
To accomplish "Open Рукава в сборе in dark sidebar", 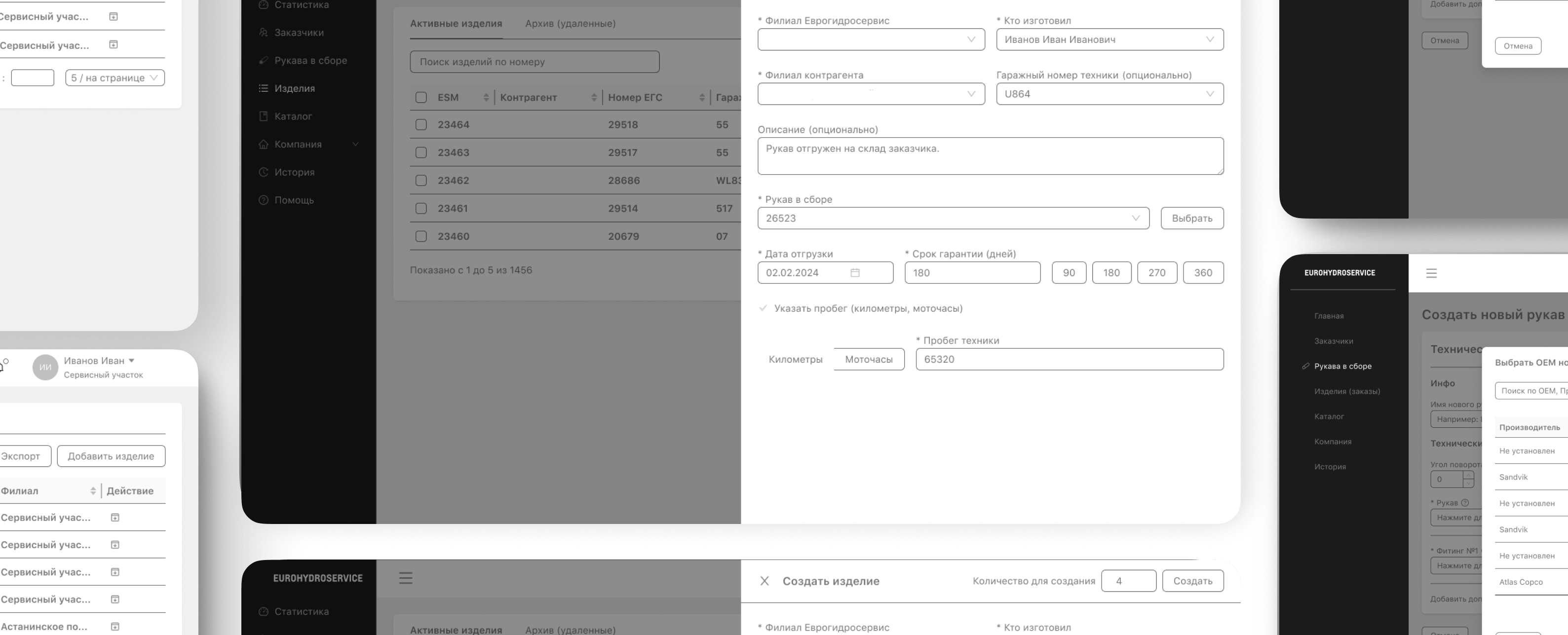I will 1342,366.
